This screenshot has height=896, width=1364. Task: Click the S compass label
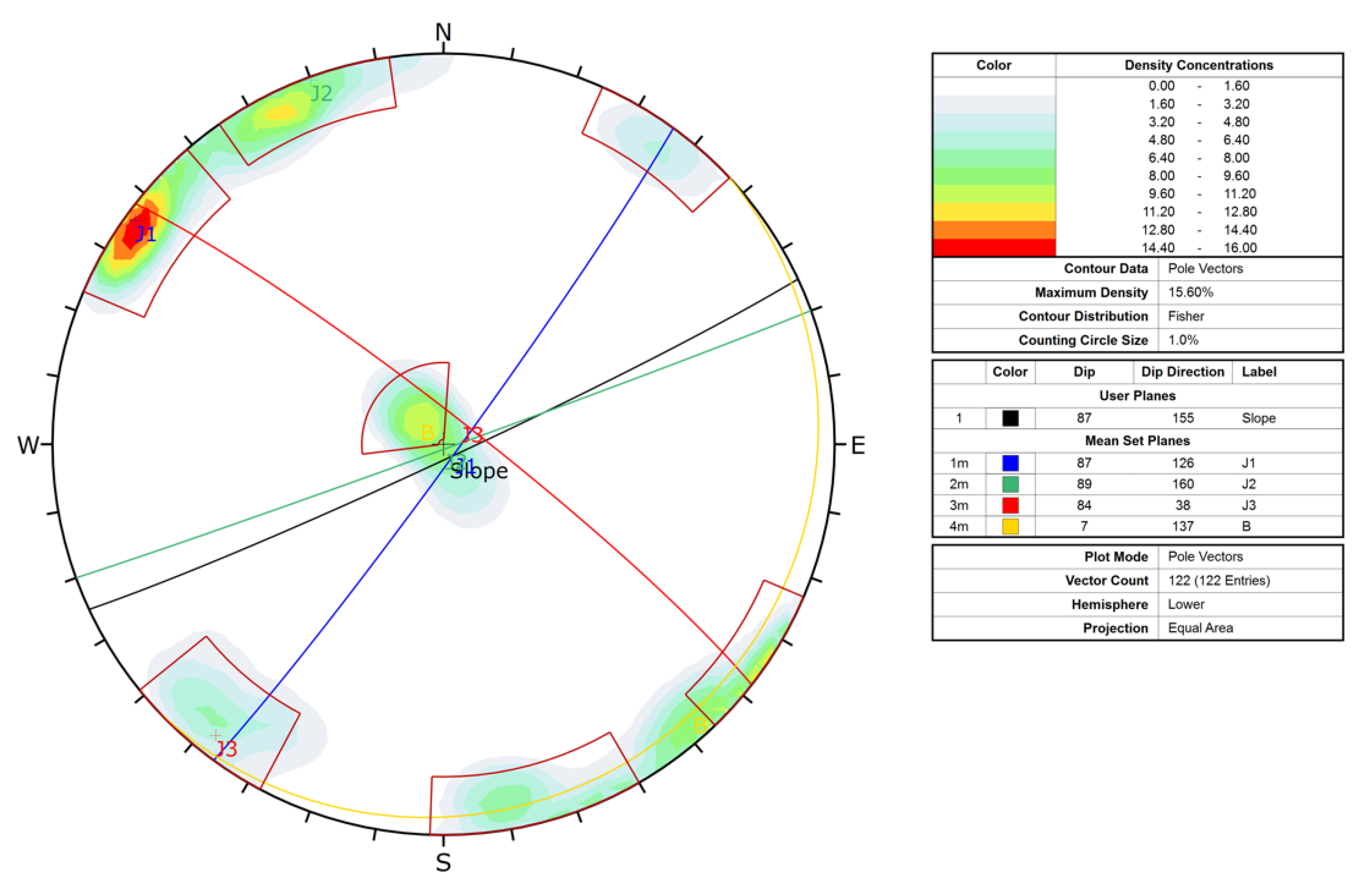443,863
